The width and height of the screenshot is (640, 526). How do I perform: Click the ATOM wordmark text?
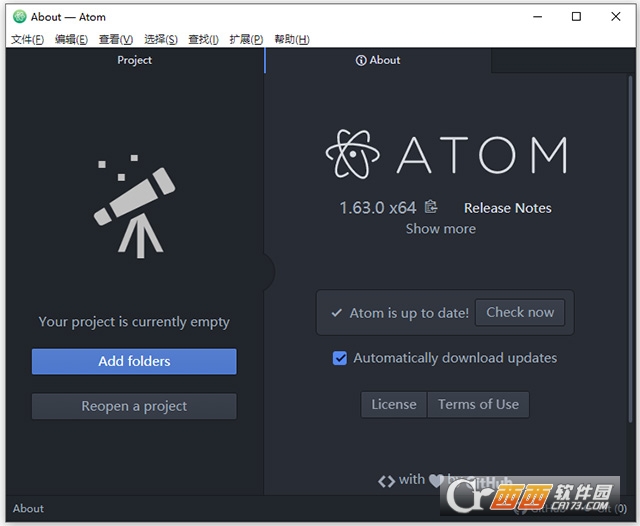pyautogui.click(x=482, y=155)
